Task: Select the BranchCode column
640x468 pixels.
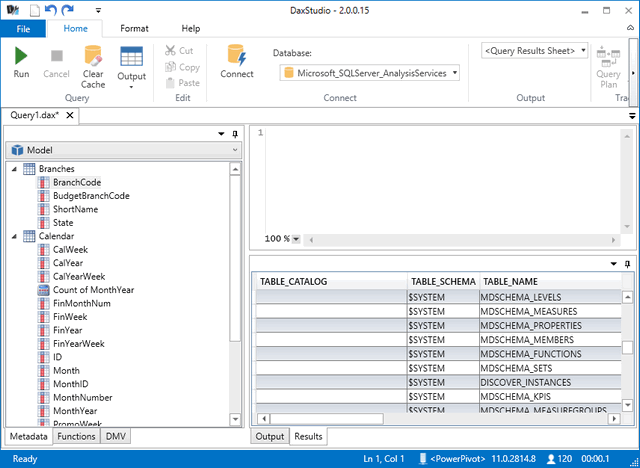Action: [x=77, y=182]
